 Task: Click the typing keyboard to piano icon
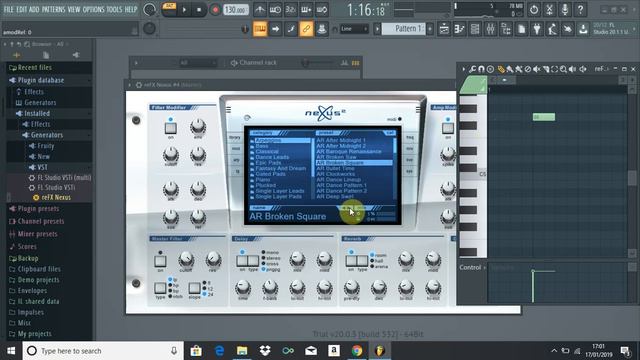[260, 29]
